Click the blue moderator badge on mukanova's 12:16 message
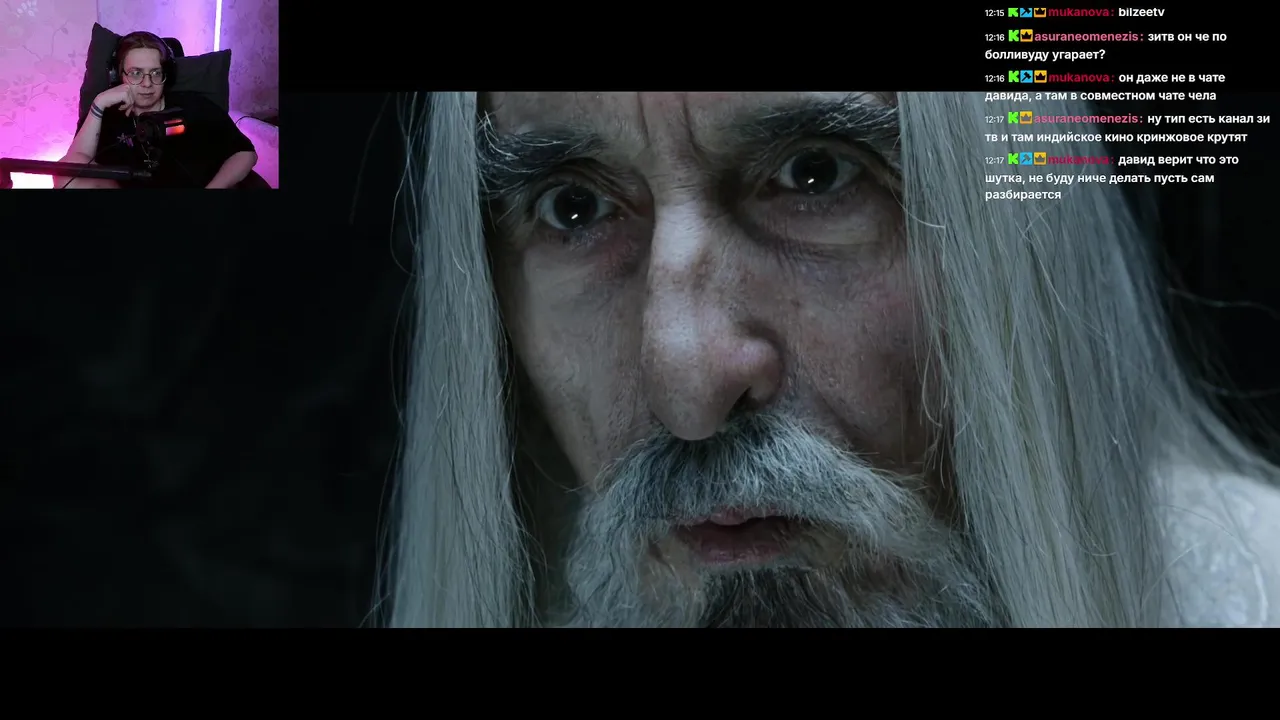This screenshot has height=720, width=1280. 1026,77
